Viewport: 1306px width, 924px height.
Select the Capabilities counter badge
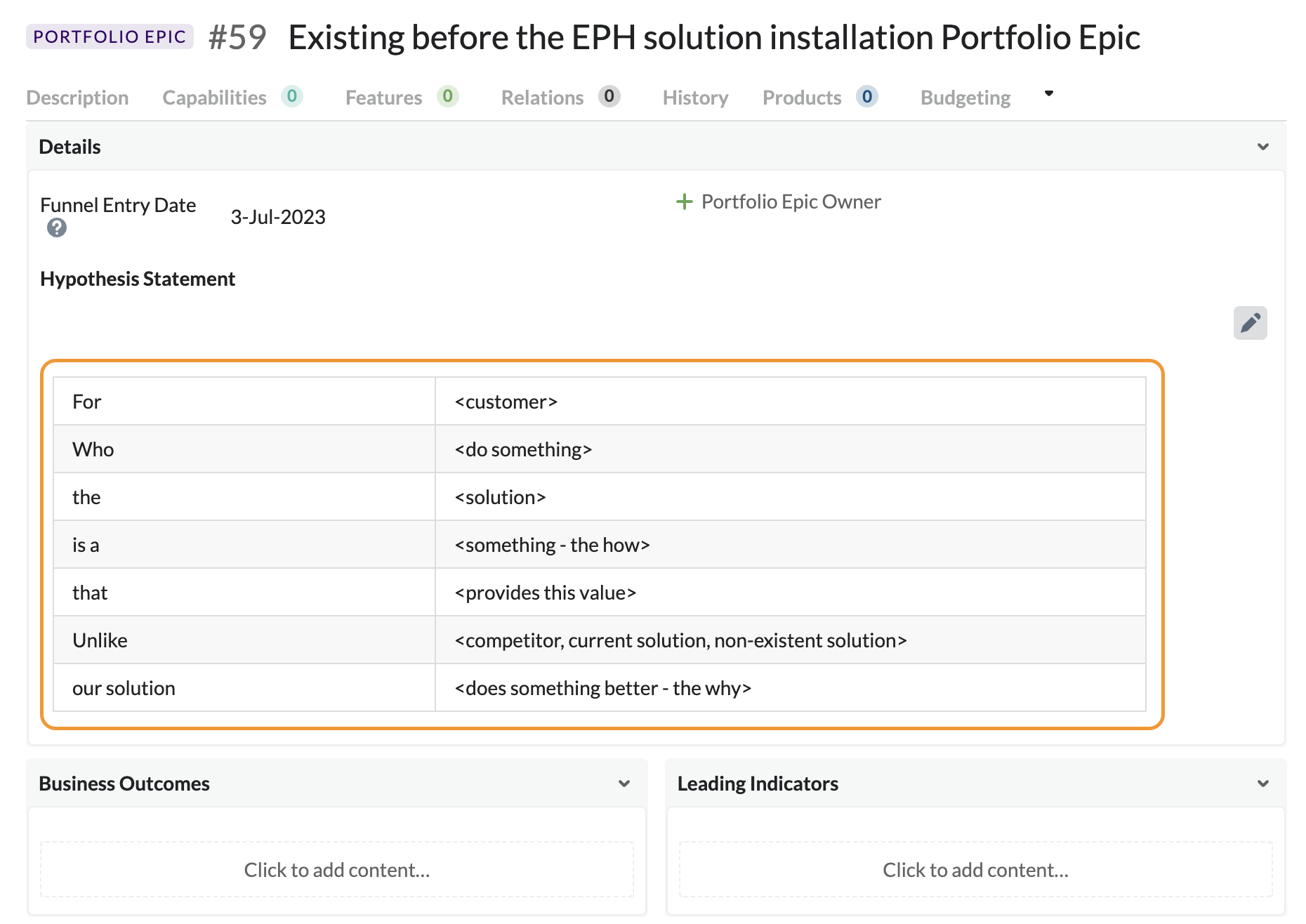coord(292,97)
